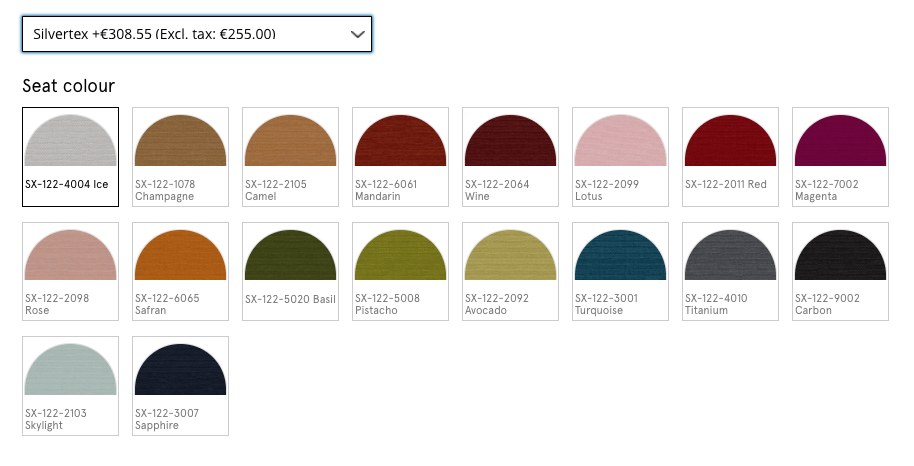
Task: Pick the Lotus pink seat colour
Action: click(620, 157)
